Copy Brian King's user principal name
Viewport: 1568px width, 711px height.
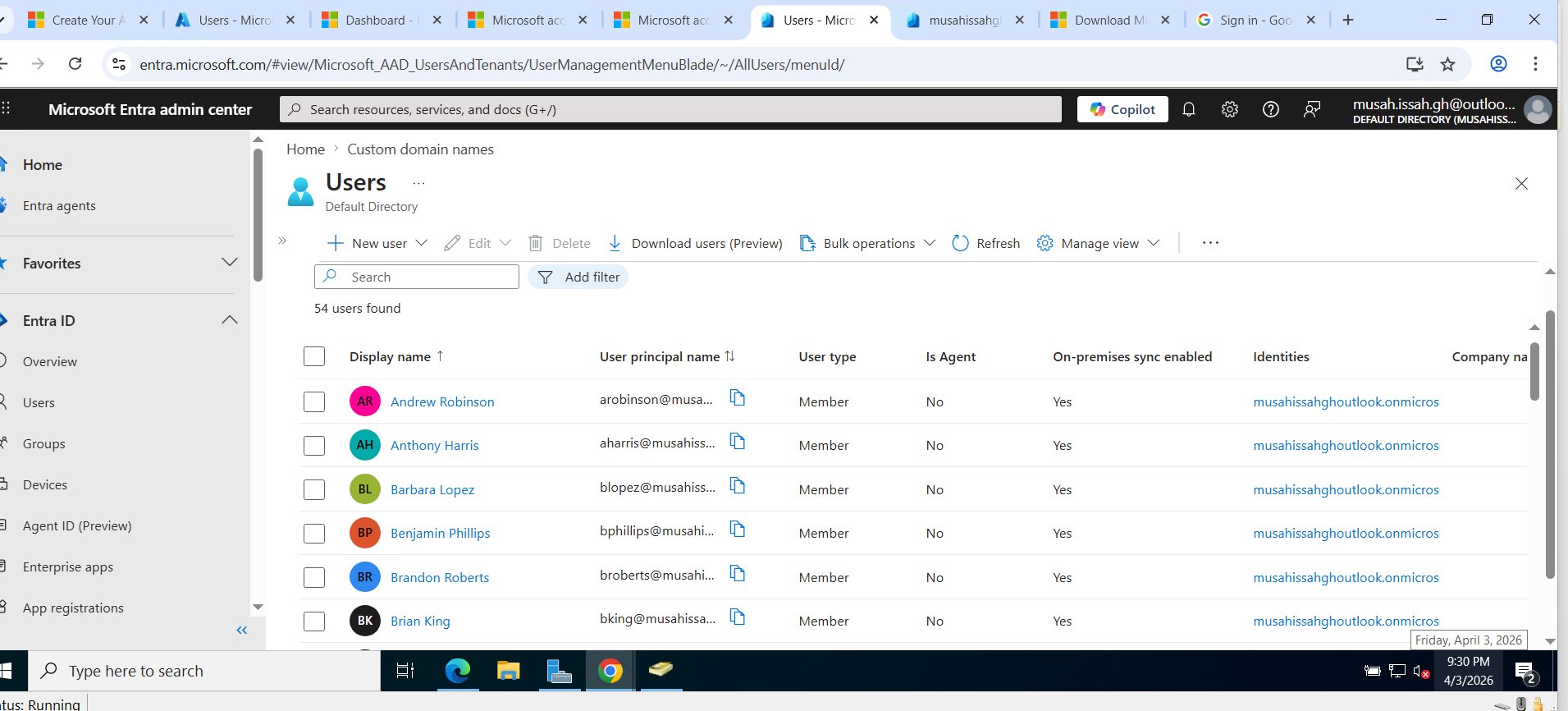tap(738, 617)
